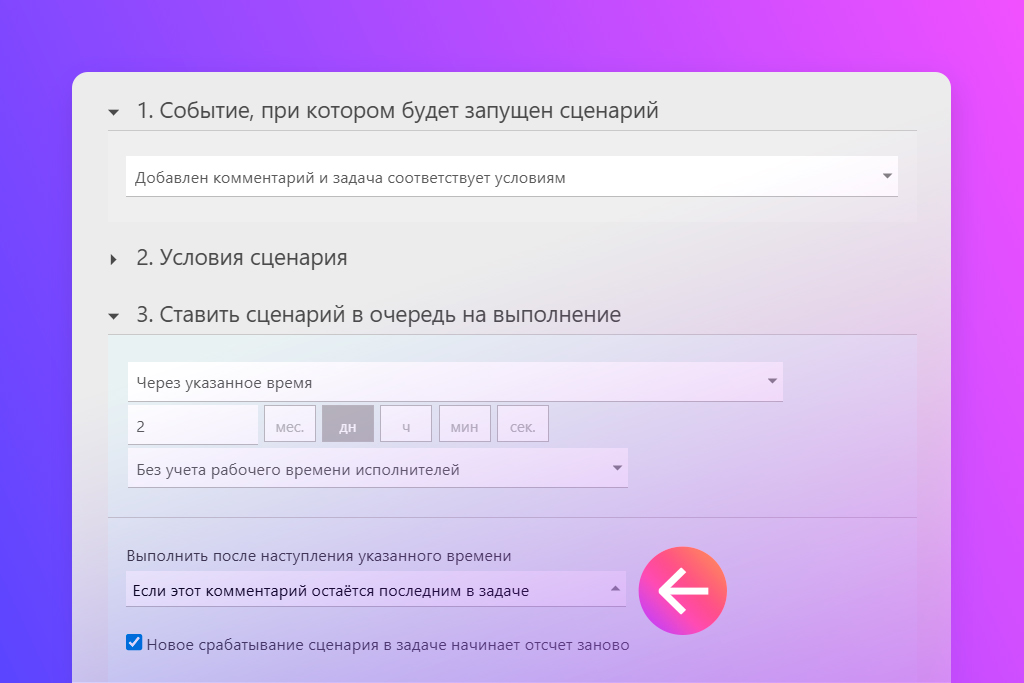1024x683 pixels.
Task: Open 'Без учета рабочего времени исполнителей' dropdown
Action: (370, 469)
